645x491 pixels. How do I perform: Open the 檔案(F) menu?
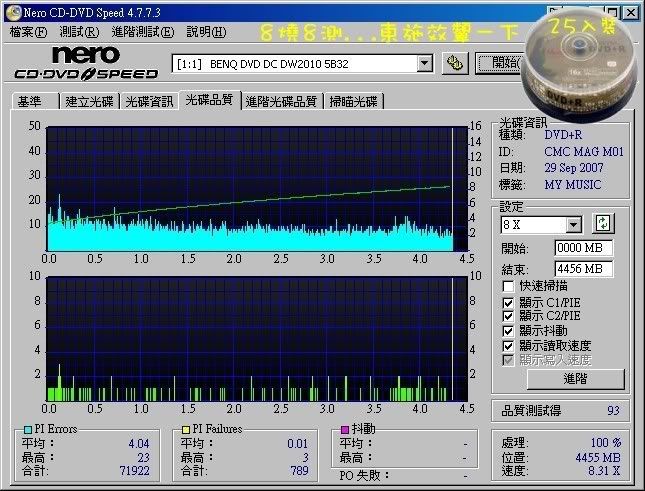tap(28, 32)
